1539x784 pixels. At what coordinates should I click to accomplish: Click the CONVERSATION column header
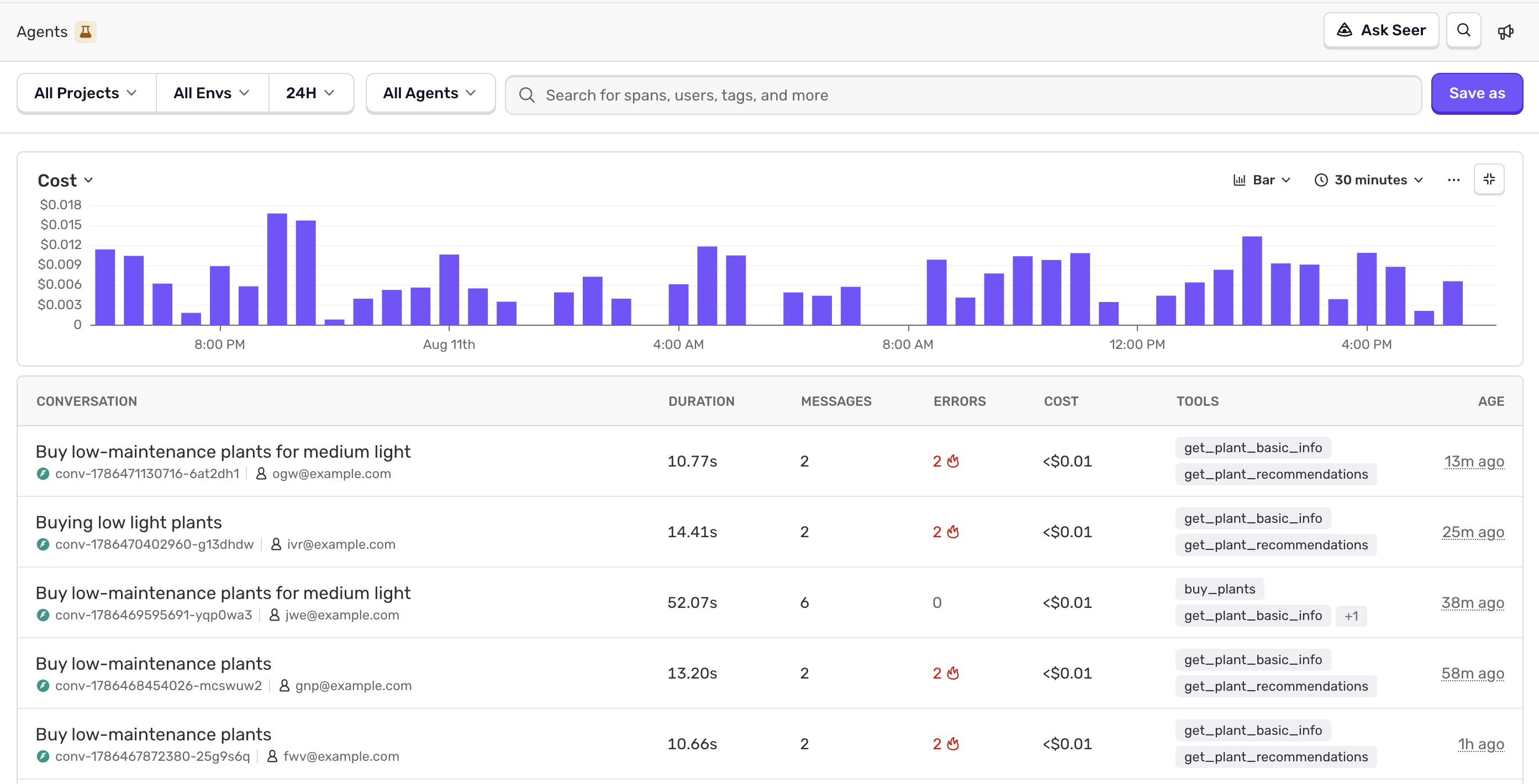(87, 401)
